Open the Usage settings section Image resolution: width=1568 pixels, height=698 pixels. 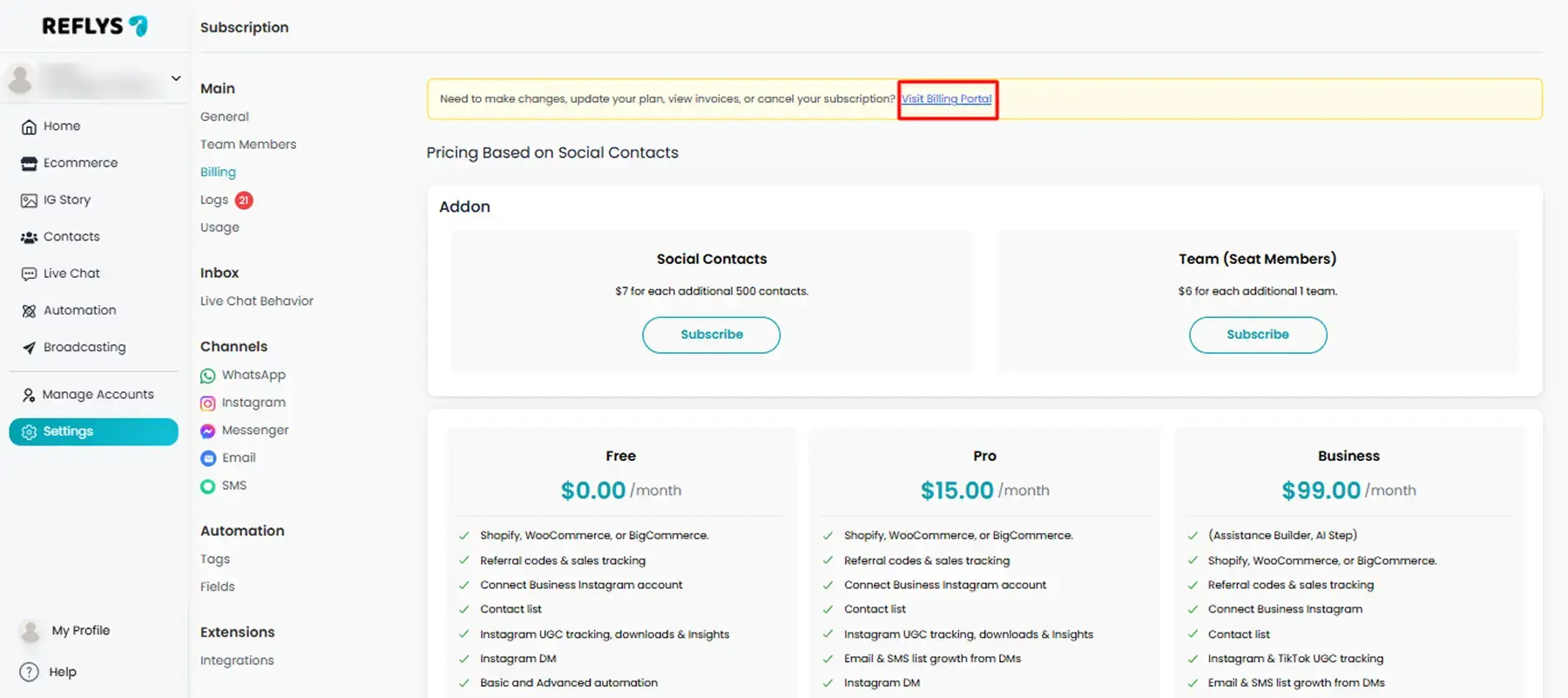tap(220, 227)
